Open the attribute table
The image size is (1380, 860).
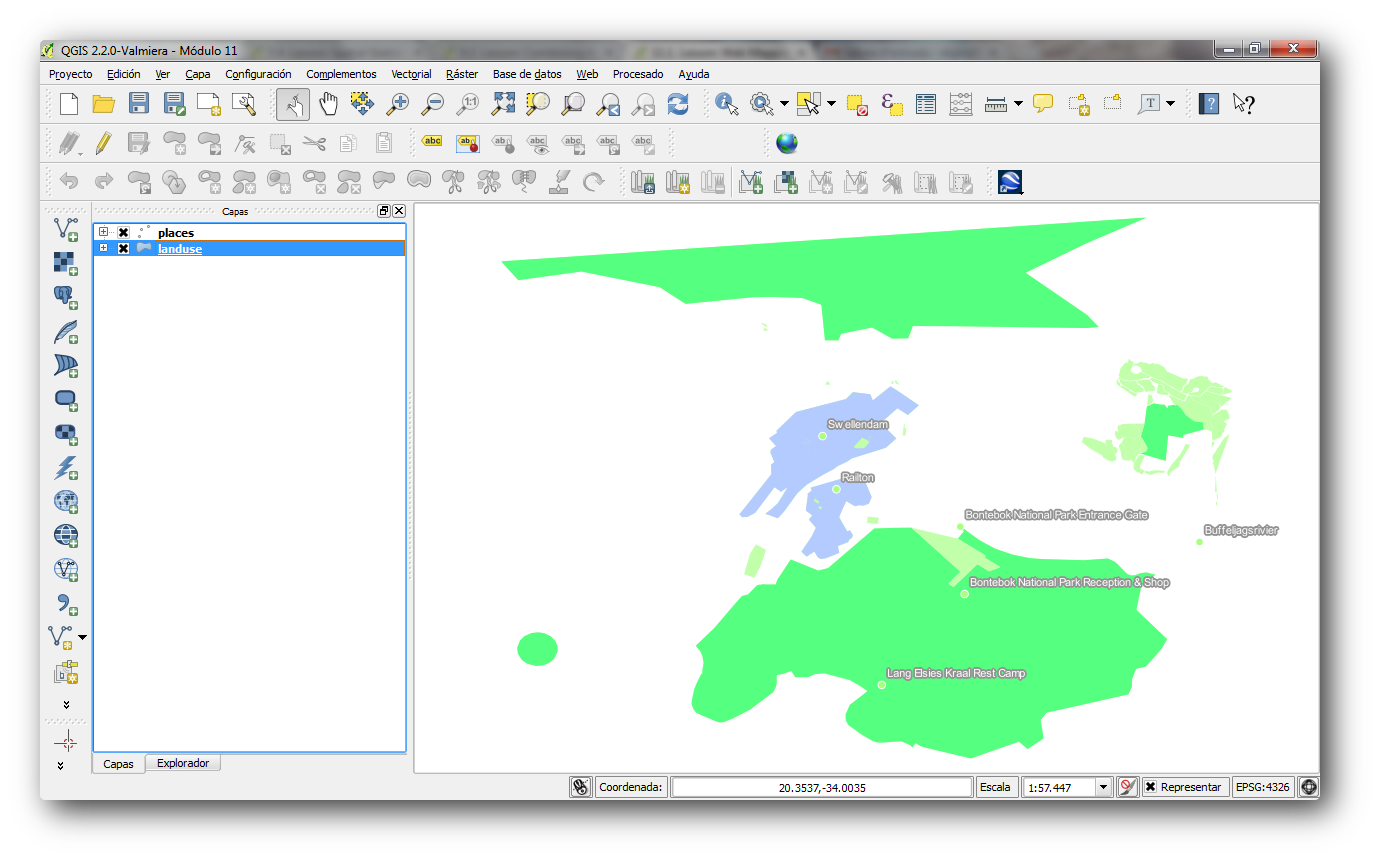(926, 103)
